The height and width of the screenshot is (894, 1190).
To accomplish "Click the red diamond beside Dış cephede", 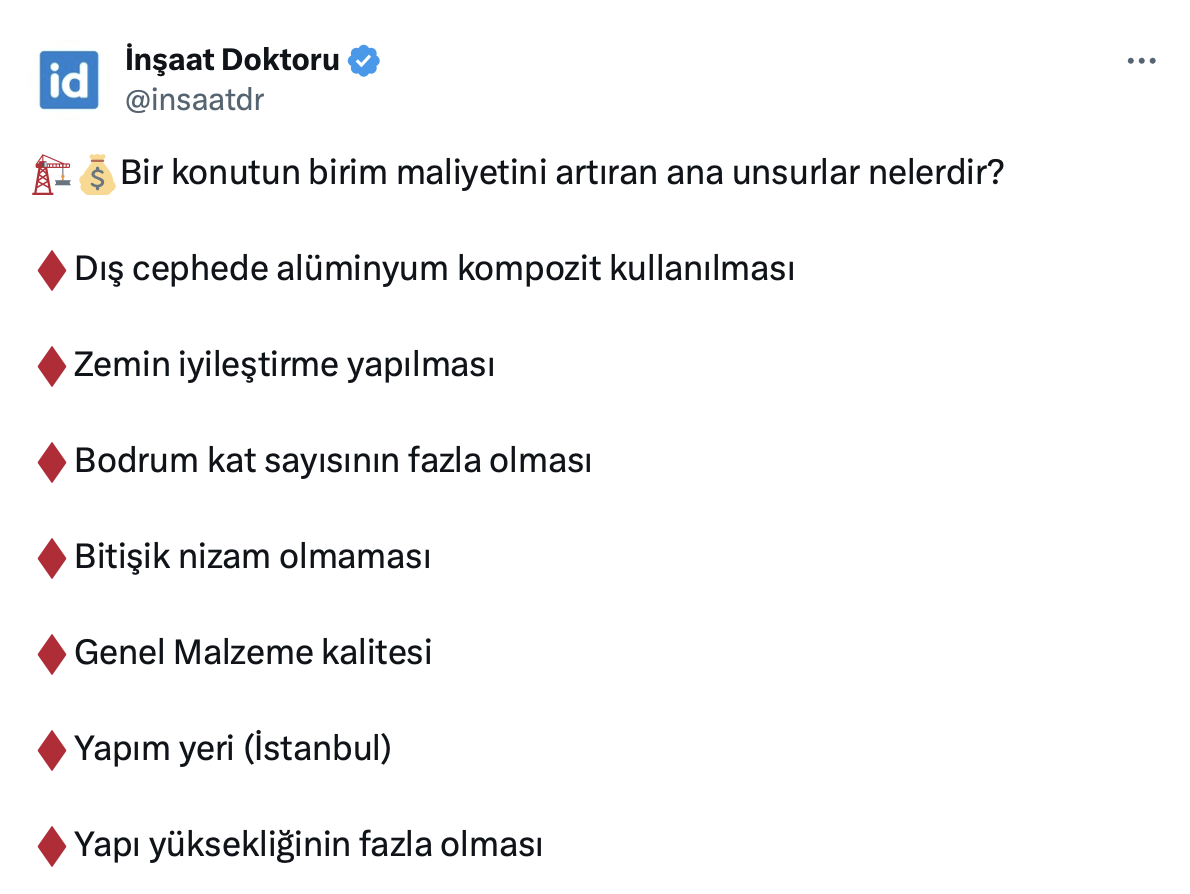I will [51, 271].
